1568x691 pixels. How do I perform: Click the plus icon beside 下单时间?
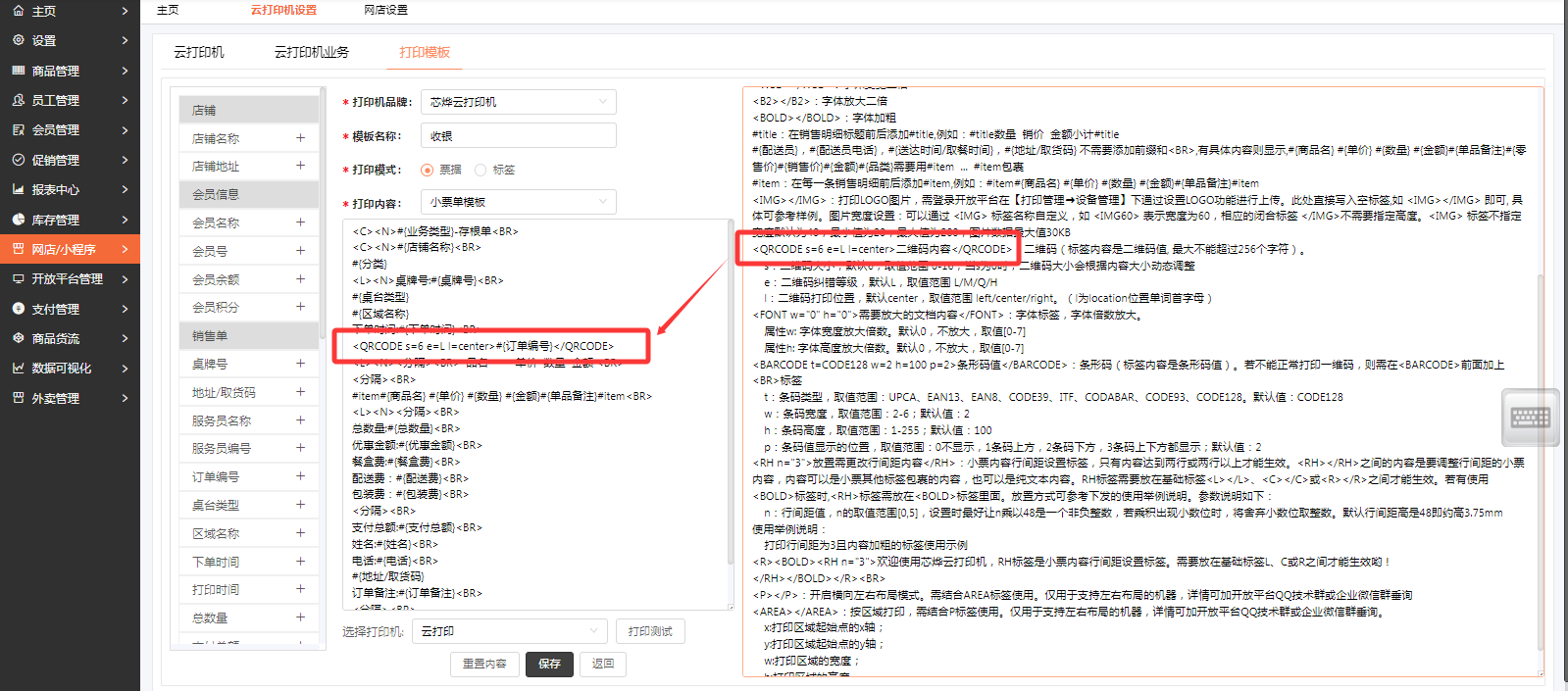(300, 562)
